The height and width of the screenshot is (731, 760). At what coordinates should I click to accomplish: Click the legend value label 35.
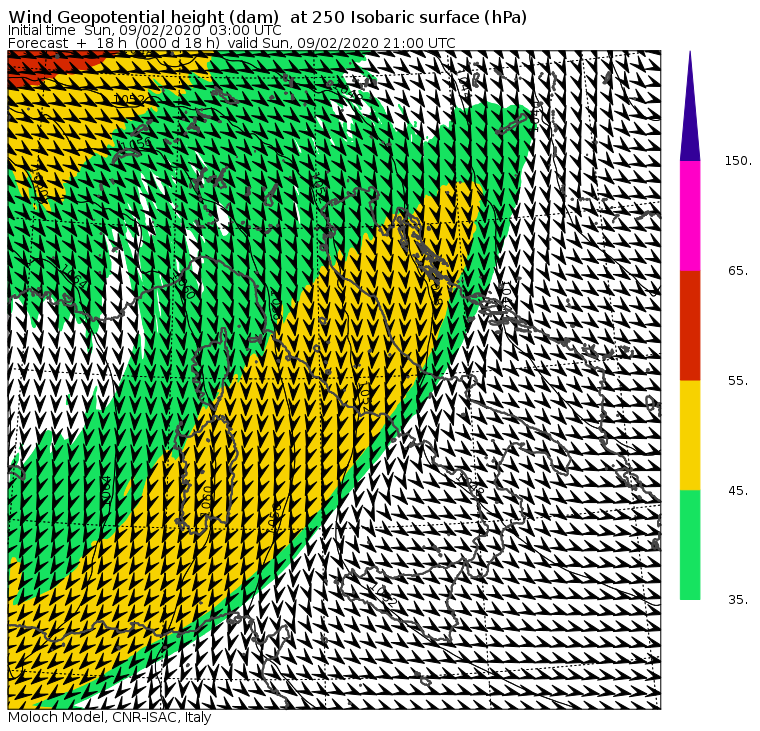pos(738,600)
